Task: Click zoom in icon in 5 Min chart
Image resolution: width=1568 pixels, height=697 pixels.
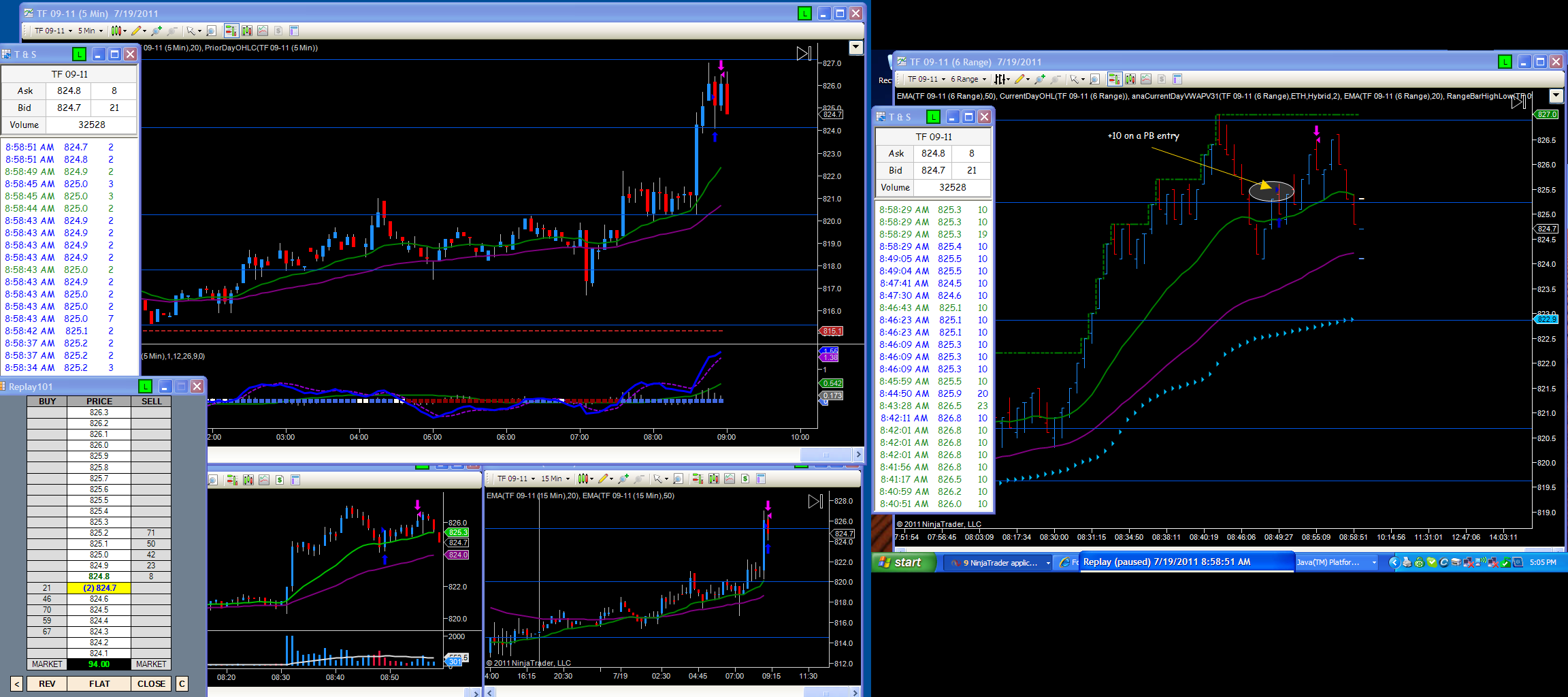Action: click(x=157, y=31)
